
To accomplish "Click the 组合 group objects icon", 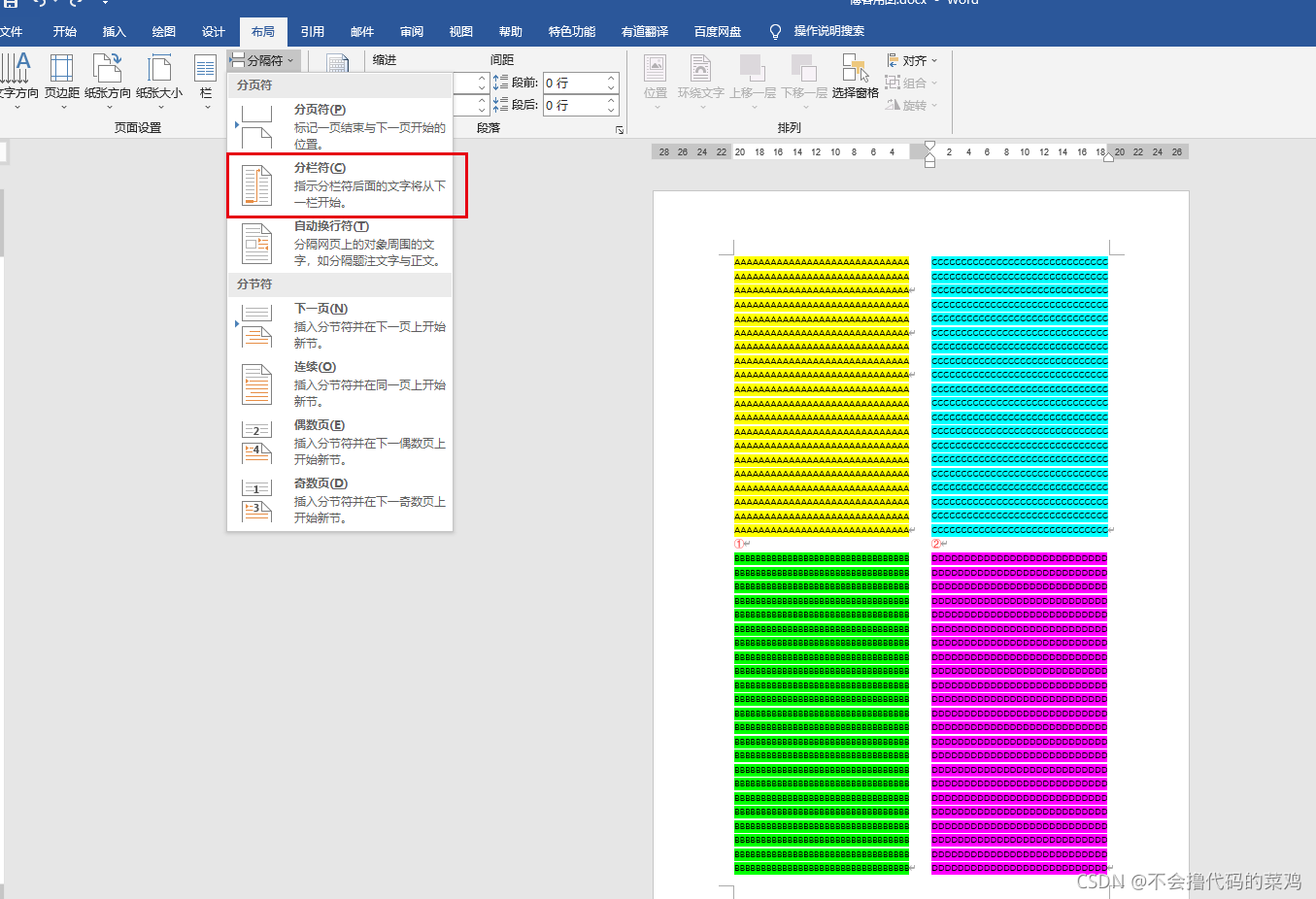I will click(x=893, y=83).
